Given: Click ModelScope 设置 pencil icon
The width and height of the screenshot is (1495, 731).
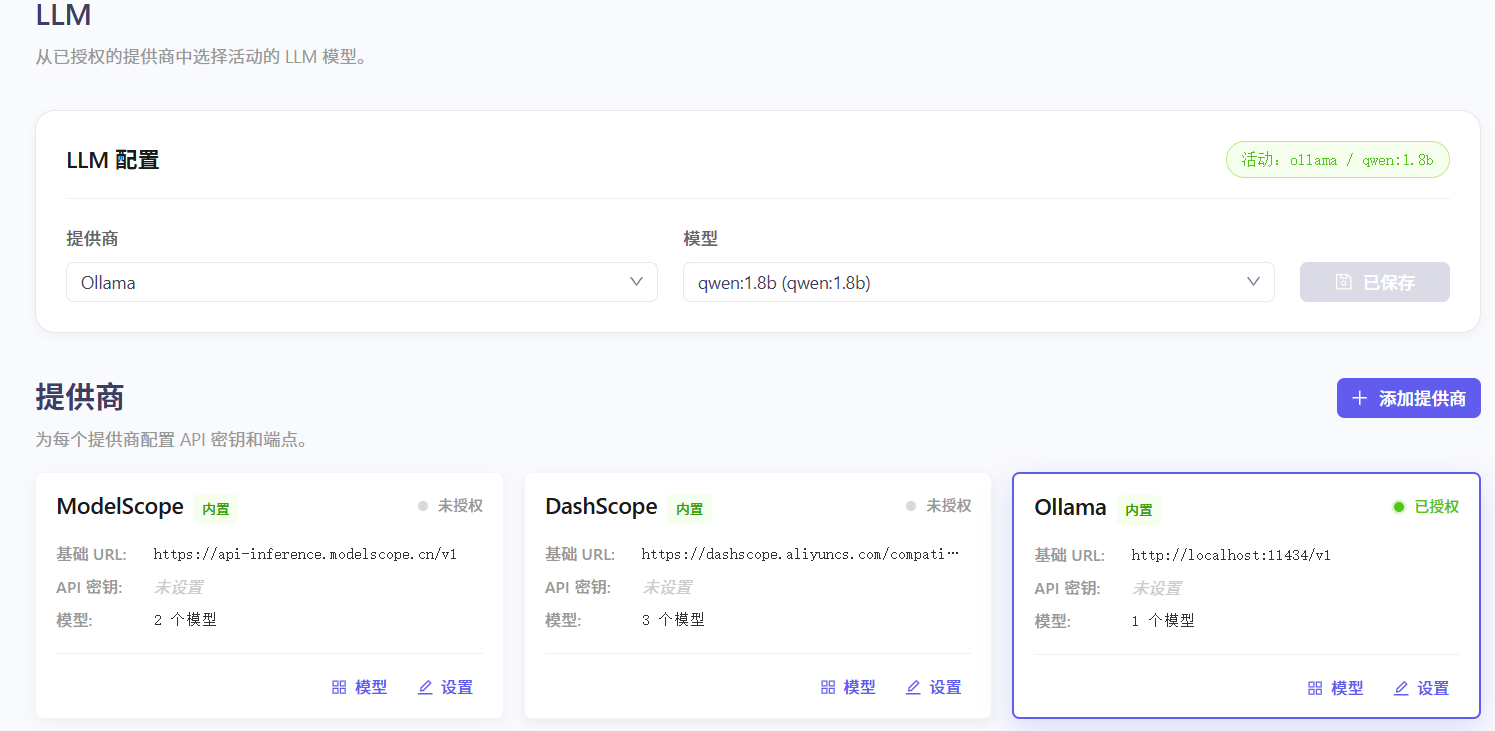Looking at the screenshot, I should click(x=425, y=687).
